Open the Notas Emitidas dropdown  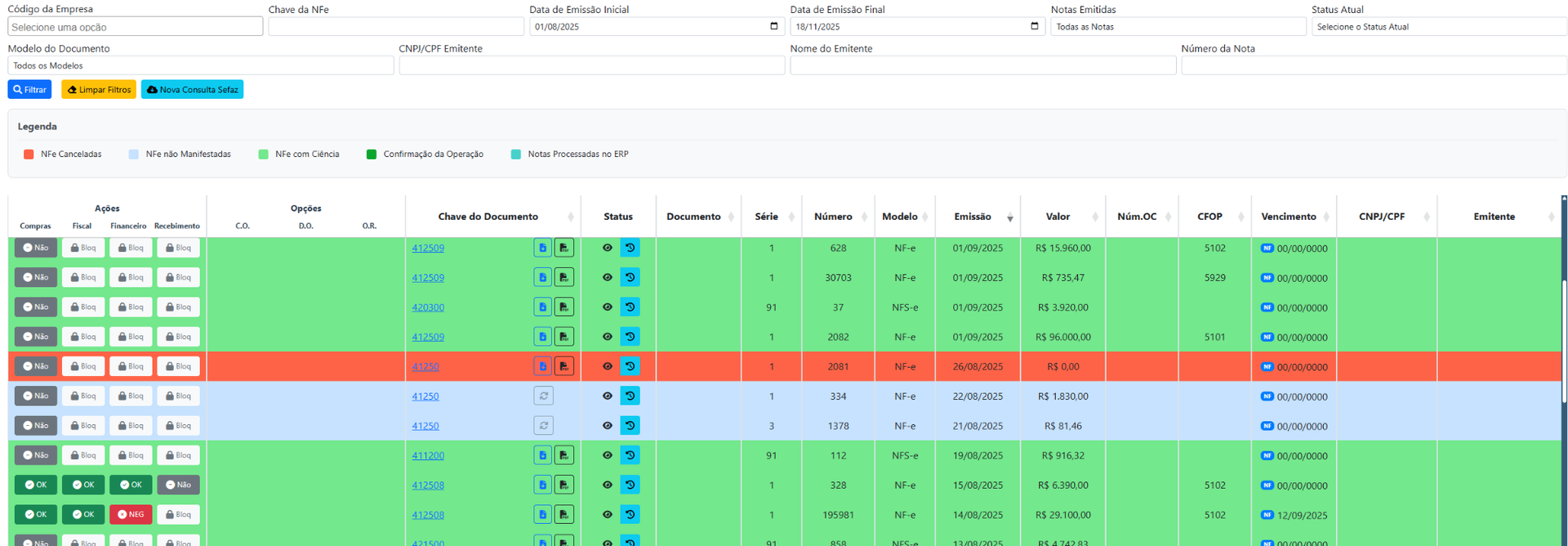pyautogui.click(x=1178, y=27)
